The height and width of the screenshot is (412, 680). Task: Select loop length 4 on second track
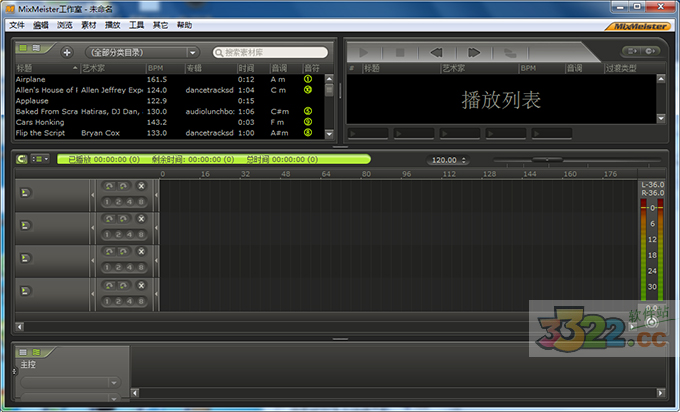pos(130,235)
